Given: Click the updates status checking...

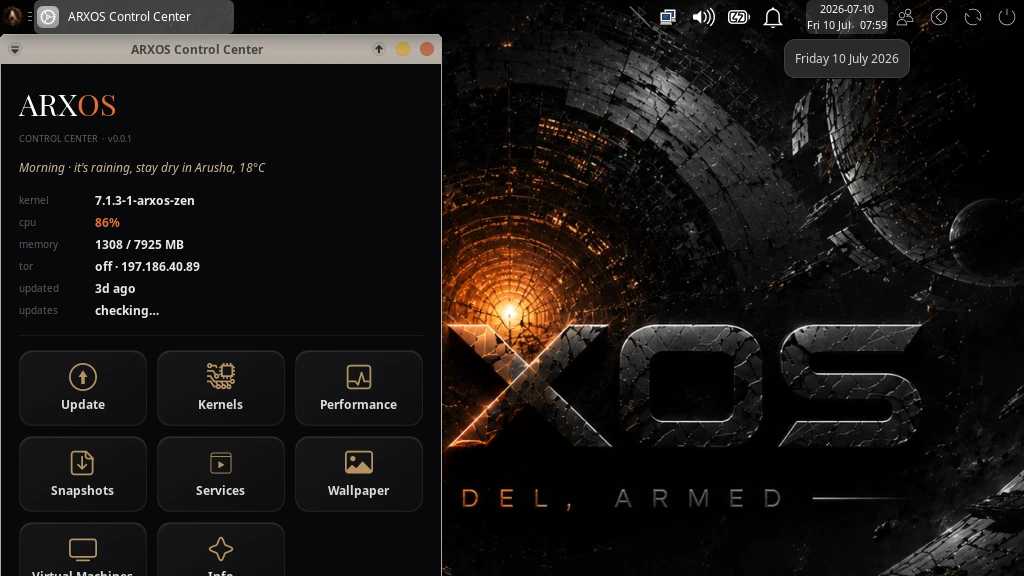Looking at the screenshot, I should 127,310.
